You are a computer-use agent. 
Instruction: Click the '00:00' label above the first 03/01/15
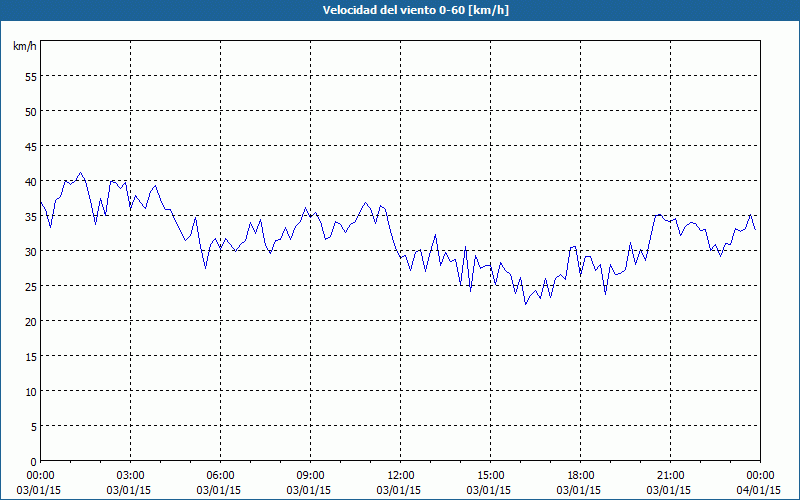(40, 476)
